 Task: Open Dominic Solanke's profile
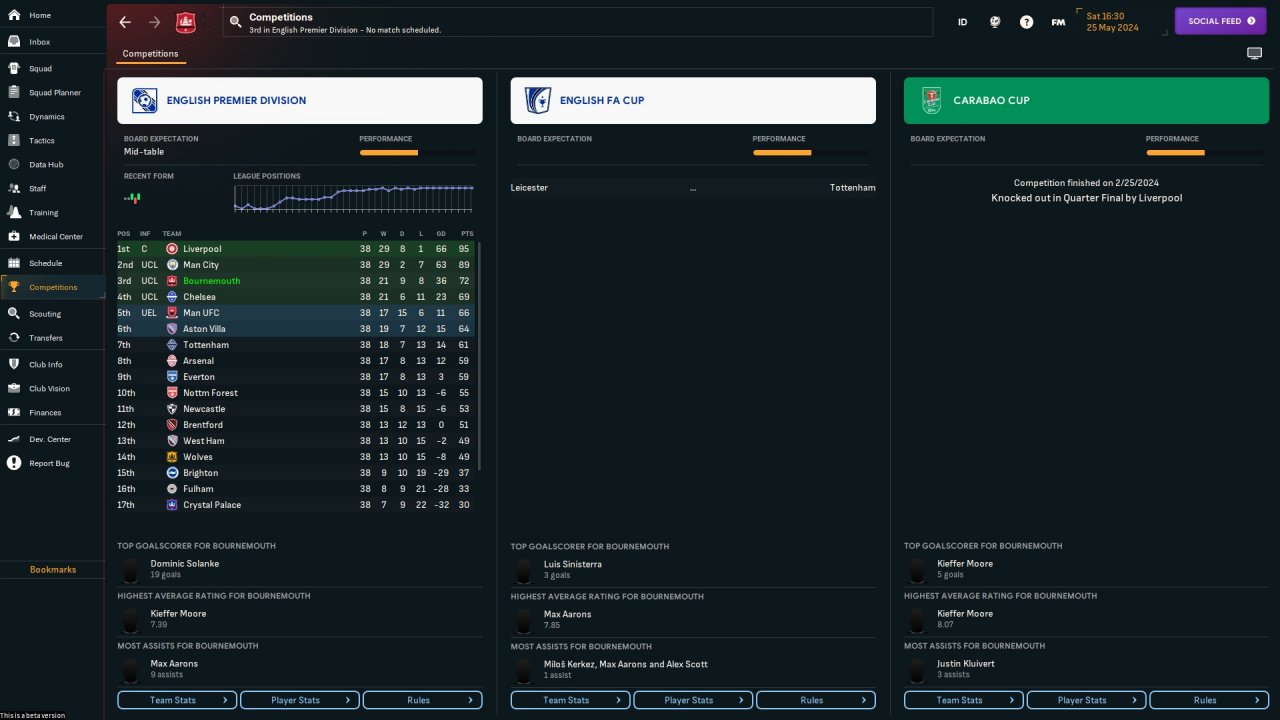pyautogui.click(x=185, y=564)
